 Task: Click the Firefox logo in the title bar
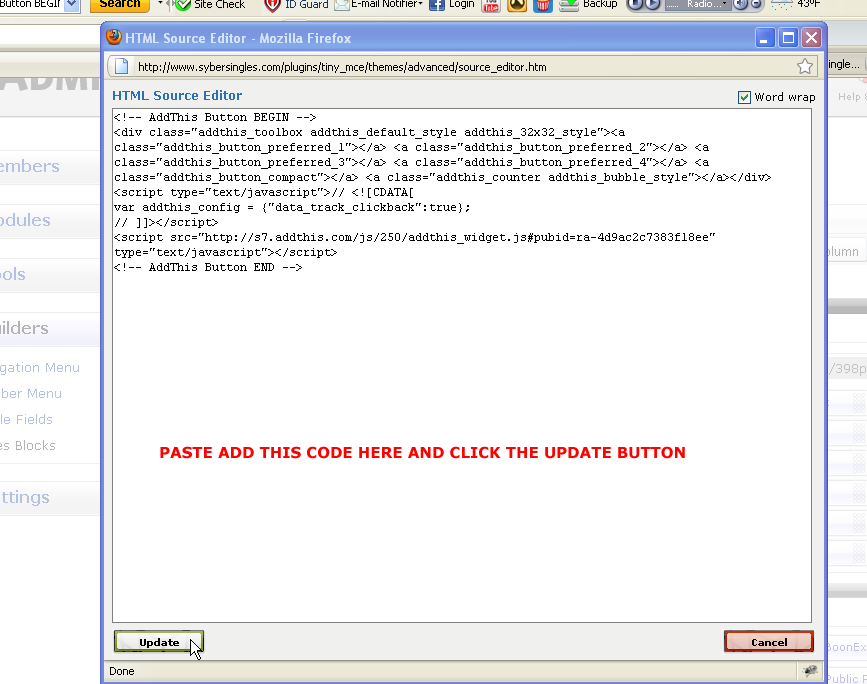[114, 38]
